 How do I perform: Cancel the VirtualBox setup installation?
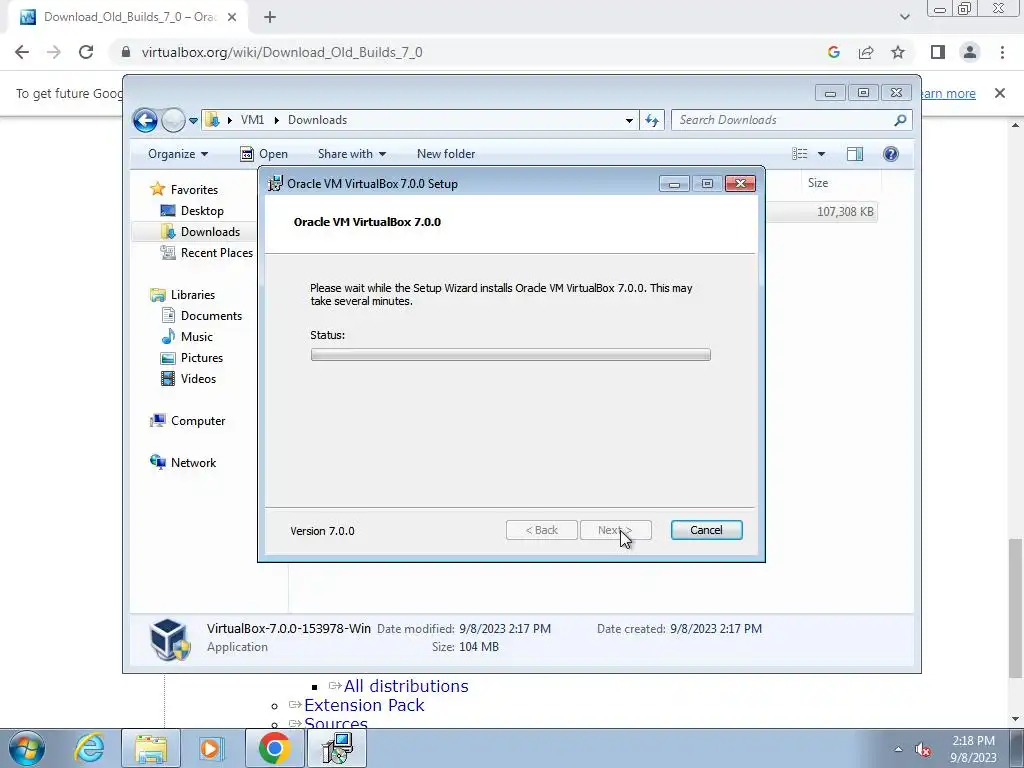click(706, 530)
